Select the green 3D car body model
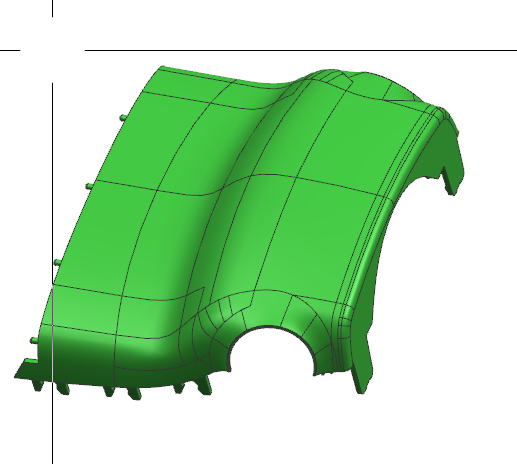 pos(239,233)
